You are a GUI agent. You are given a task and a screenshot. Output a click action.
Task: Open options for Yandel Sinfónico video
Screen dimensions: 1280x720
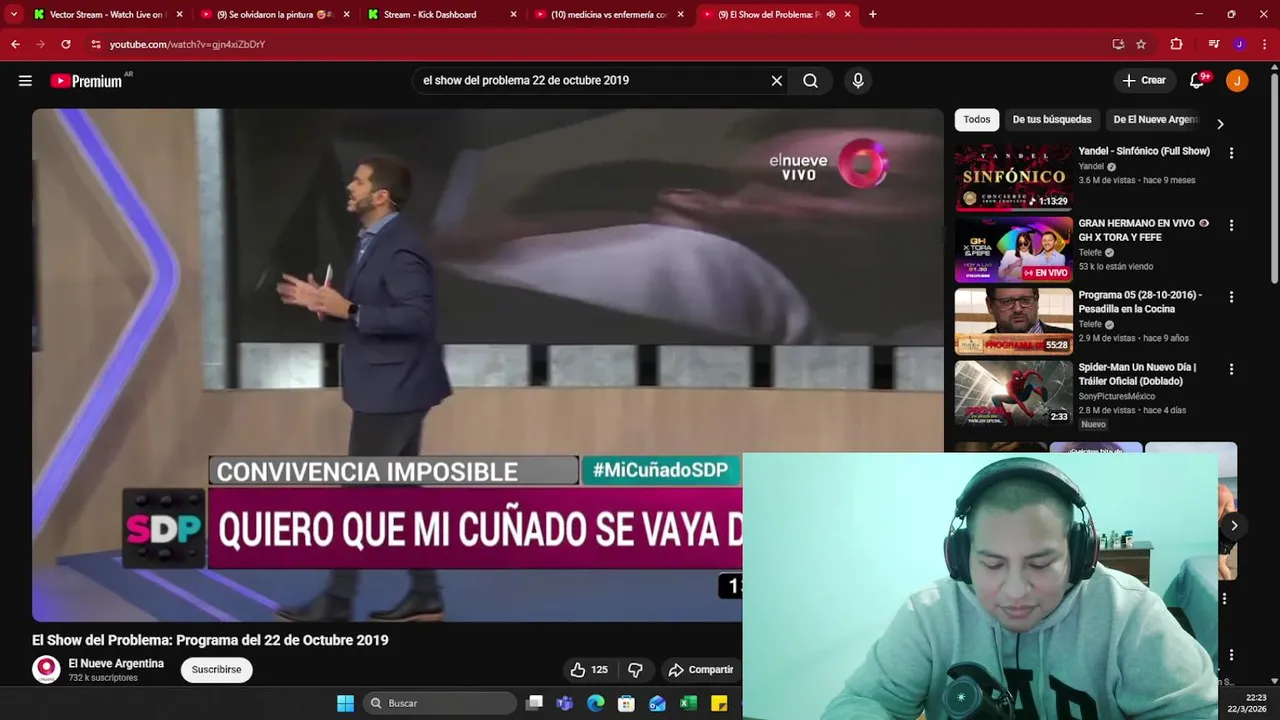tap(1231, 153)
